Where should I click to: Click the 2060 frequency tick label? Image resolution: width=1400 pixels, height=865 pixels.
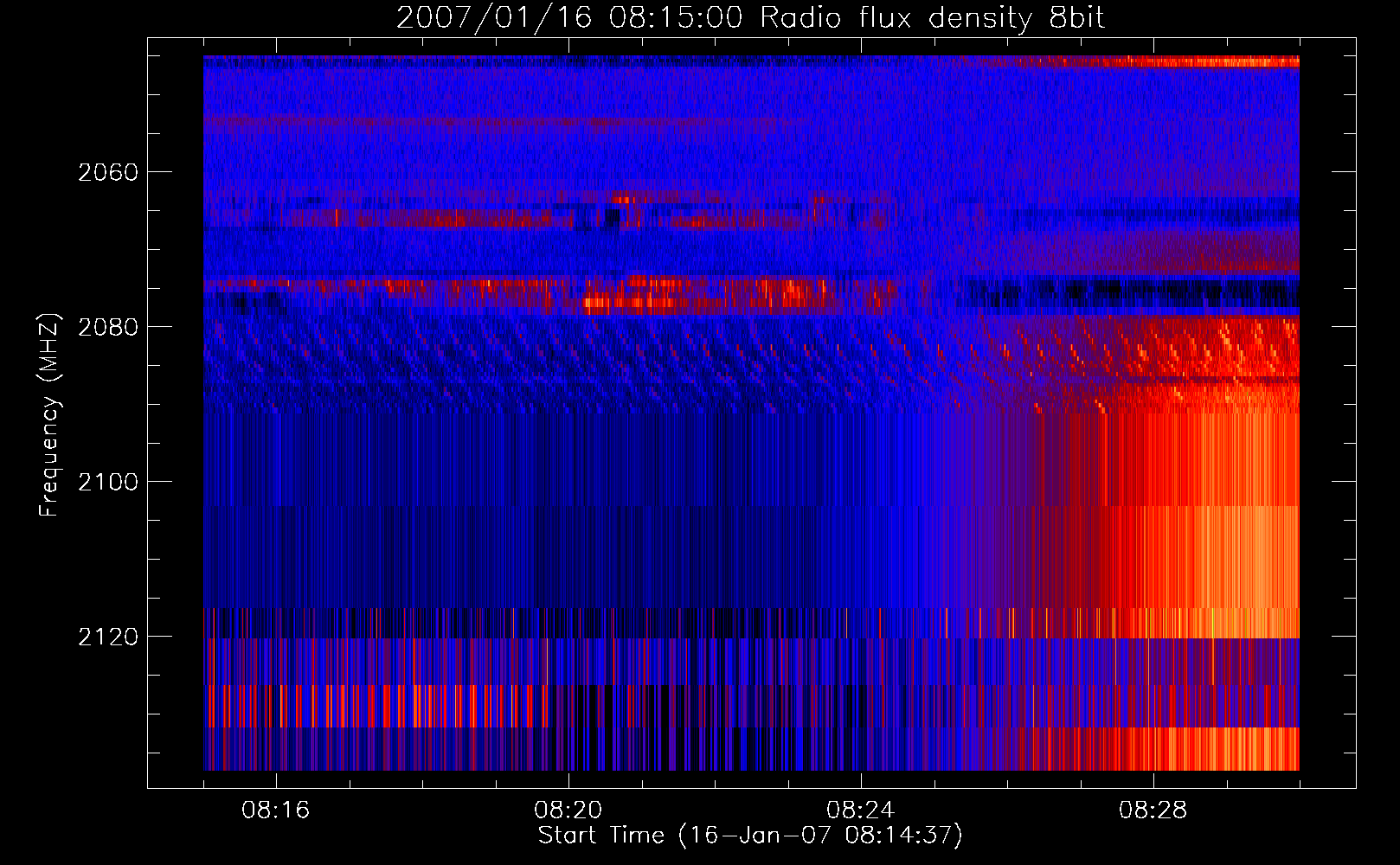pyautogui.click(x=108, y=172)
